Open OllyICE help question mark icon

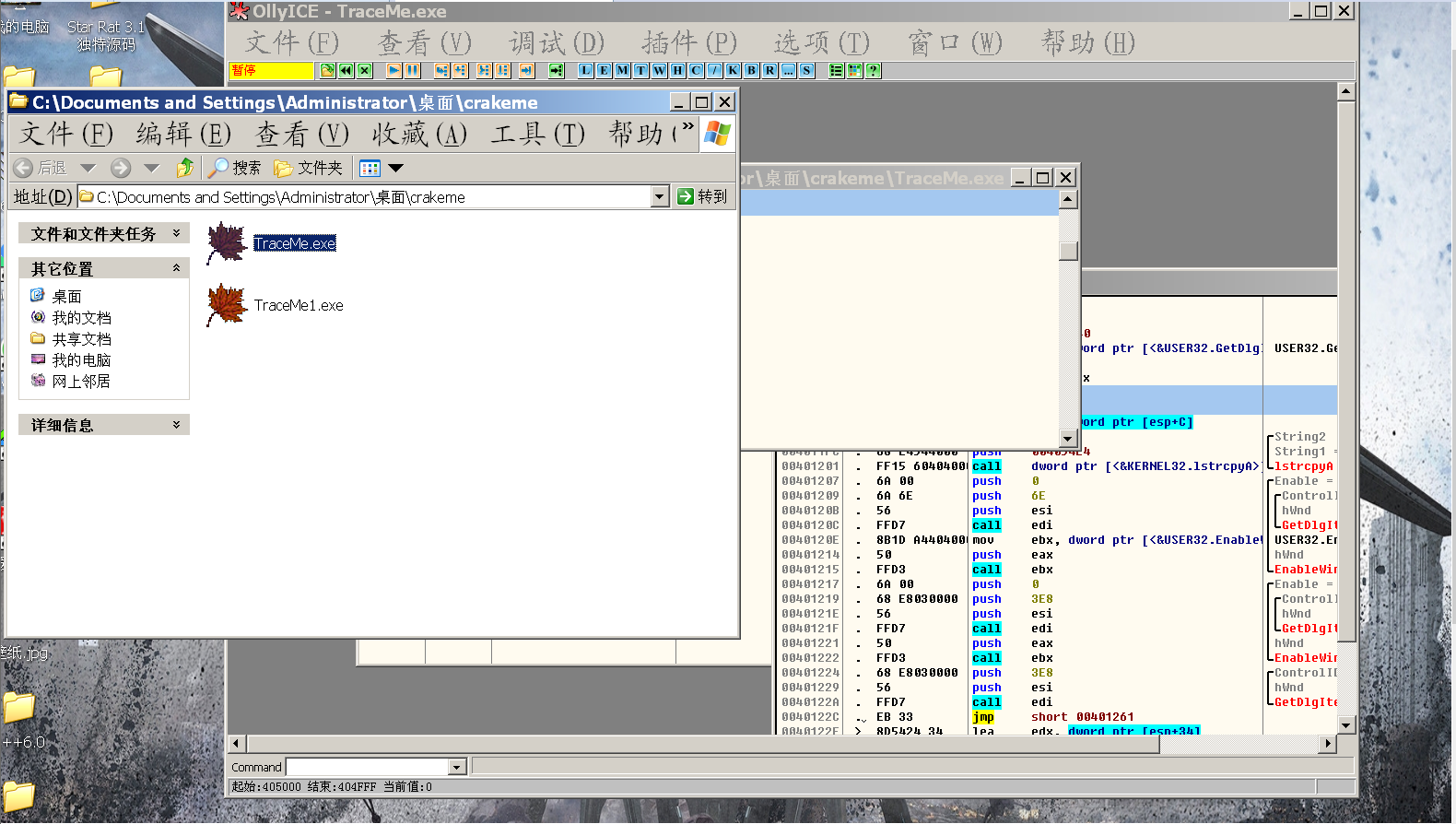click(x=873, y=70)
